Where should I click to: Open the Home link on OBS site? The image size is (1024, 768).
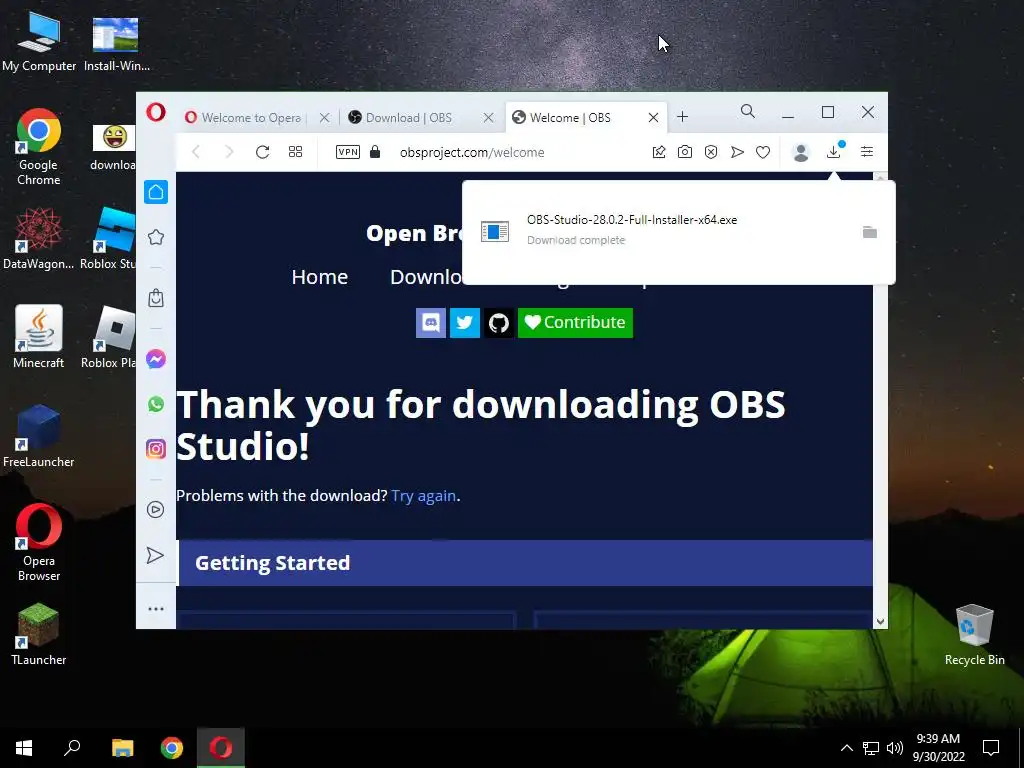pos(319,277)
